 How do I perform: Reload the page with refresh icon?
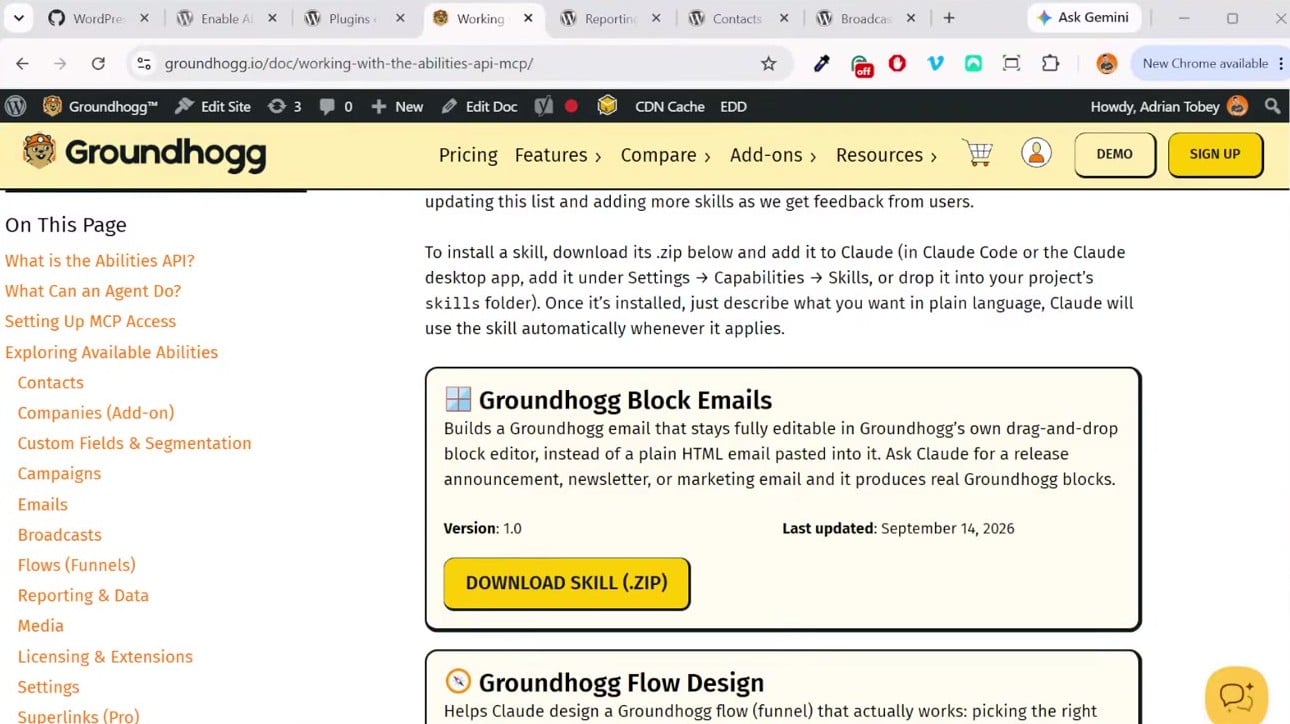point(98,63)
